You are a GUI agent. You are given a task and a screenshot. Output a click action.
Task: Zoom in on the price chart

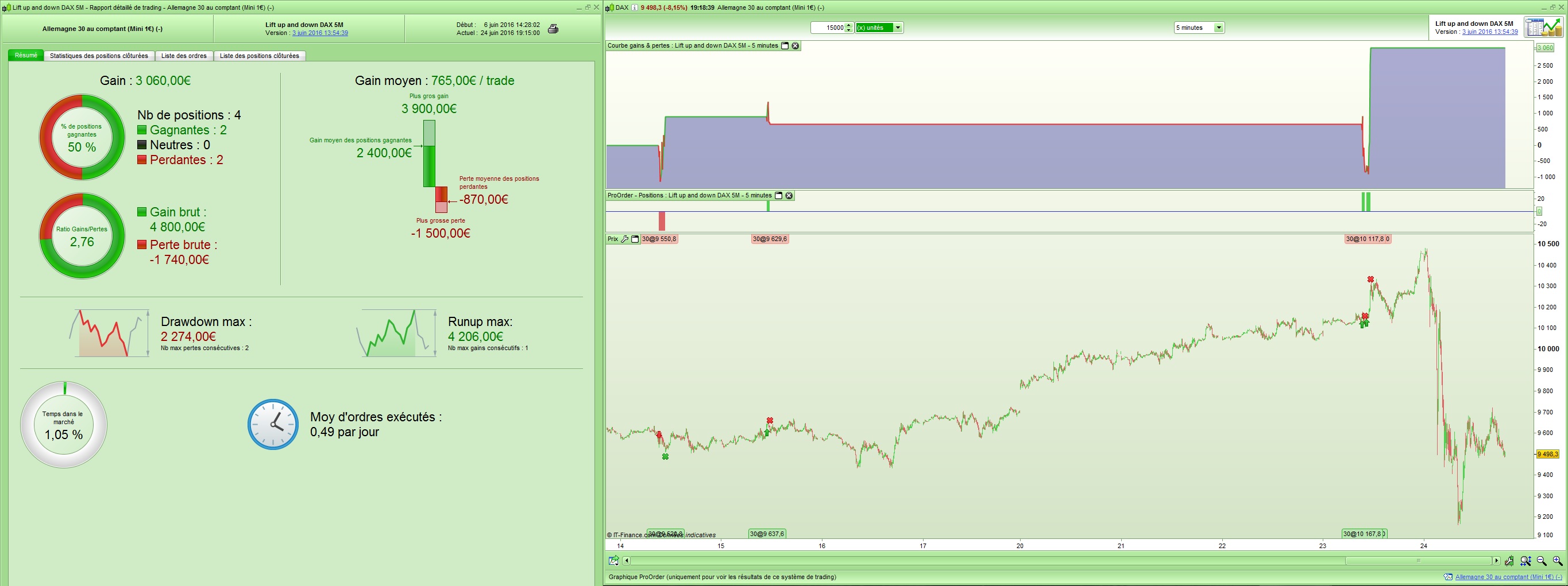click(1558, 561)
